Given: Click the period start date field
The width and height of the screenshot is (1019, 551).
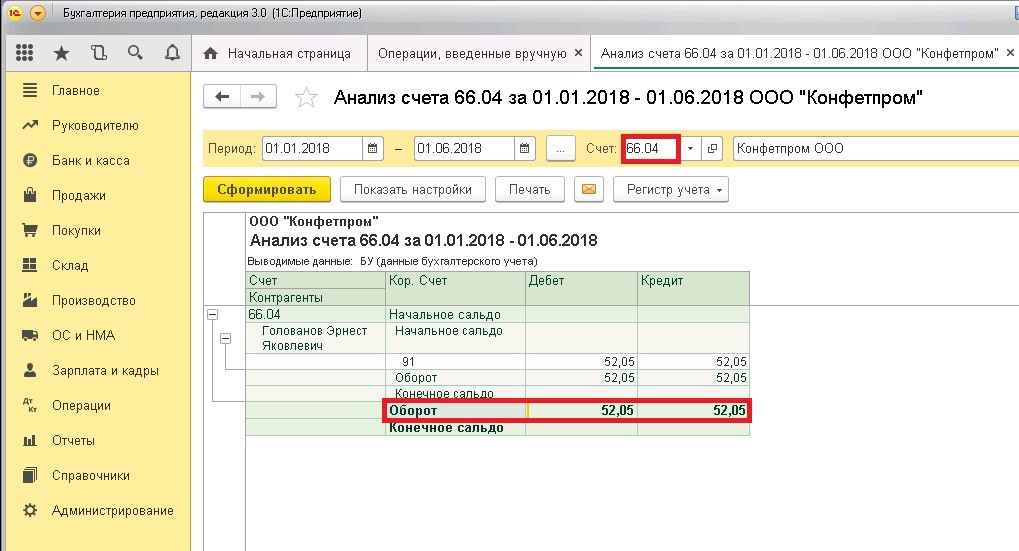Looking at the screenshot, I should [313, 148].
